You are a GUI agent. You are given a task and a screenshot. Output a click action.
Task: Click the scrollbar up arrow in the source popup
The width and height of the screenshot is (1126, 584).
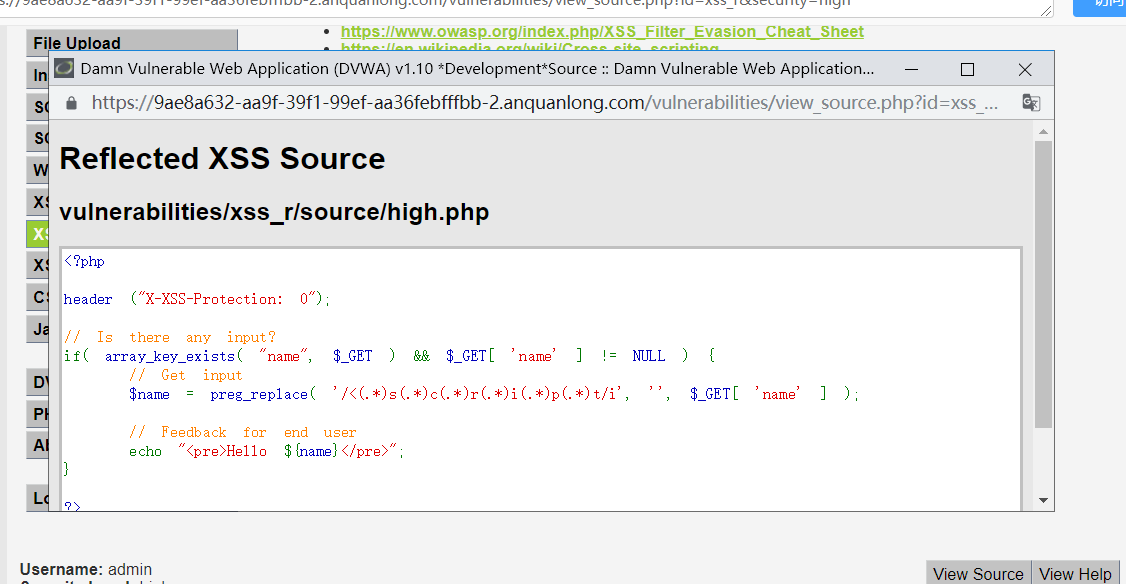tap(1043, 131)
